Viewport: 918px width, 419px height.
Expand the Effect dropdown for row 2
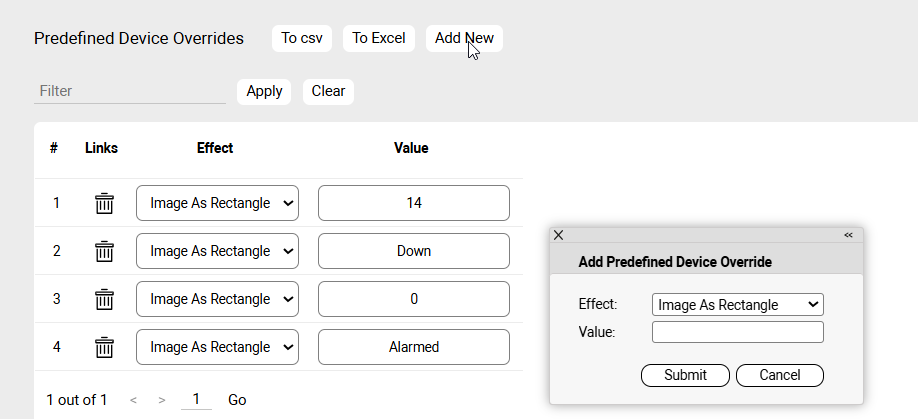[x=217, y=251]
